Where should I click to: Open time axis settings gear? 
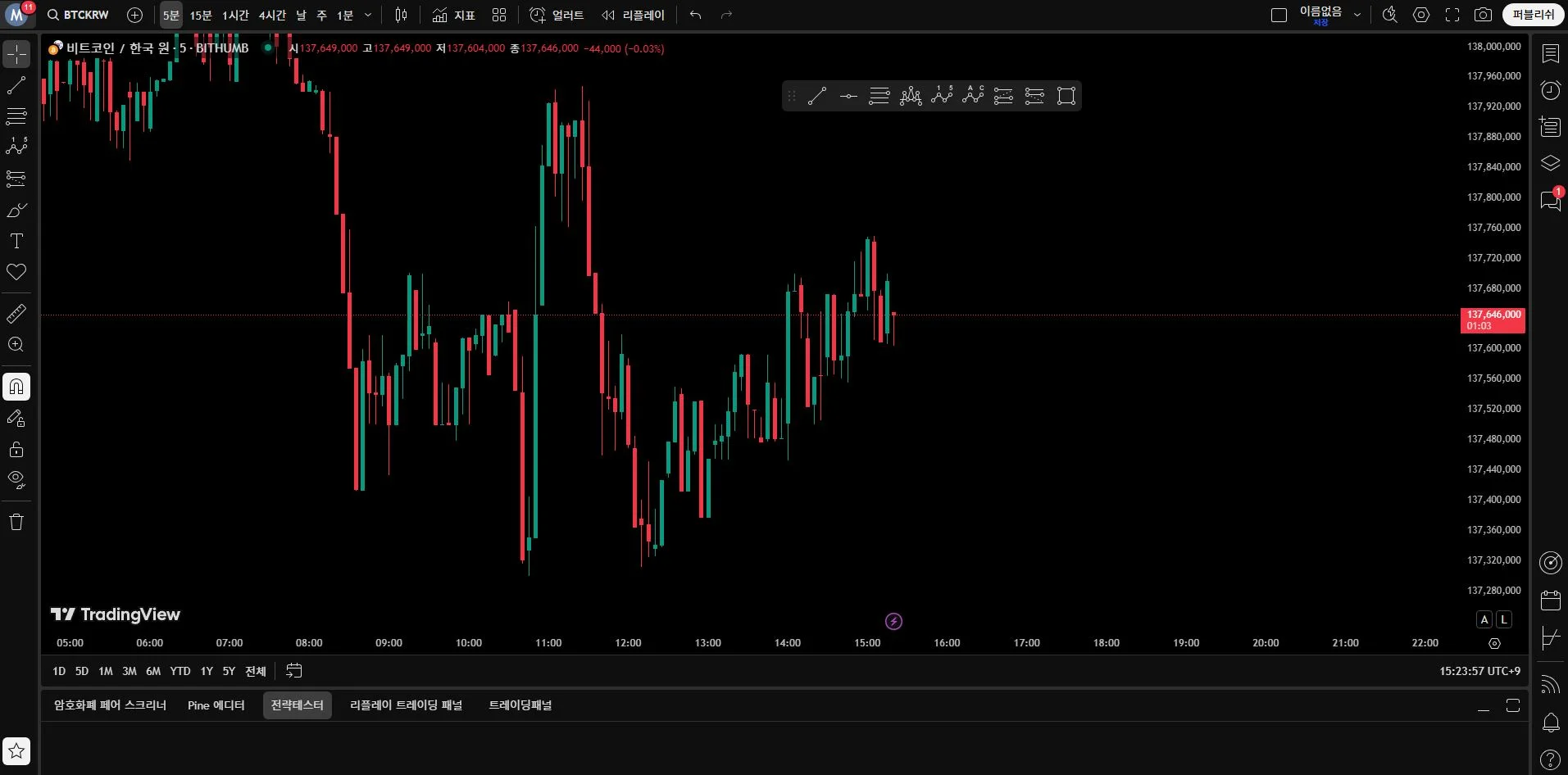[1494, 643]
